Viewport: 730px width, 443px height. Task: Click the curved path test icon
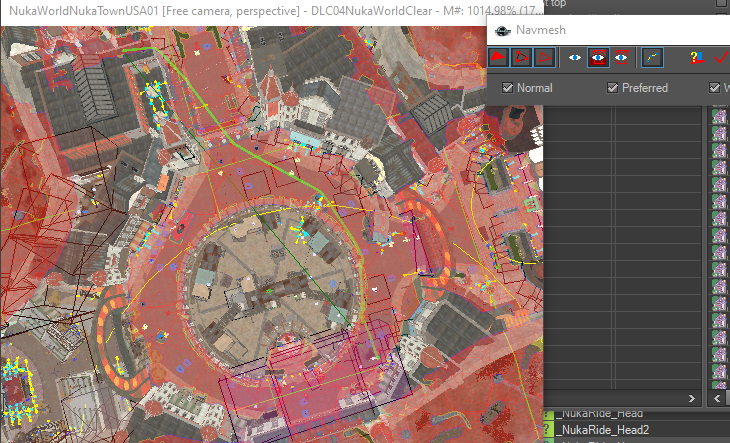click(x=652, y=58)
